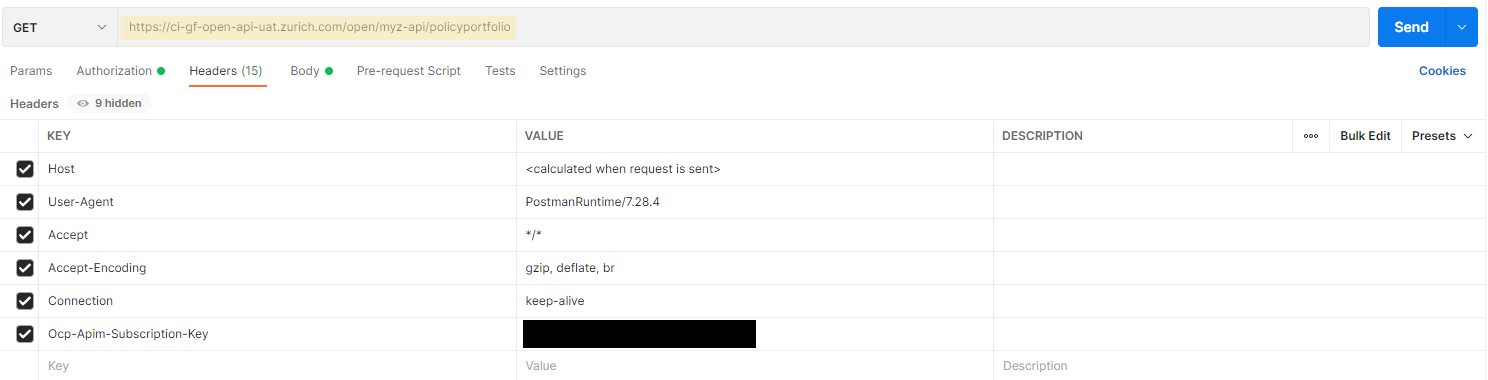Image resolution: width=1488 pixels, height=380 pixels.
Task: Open the Presets dropdown
Action: click(1442, 136)
